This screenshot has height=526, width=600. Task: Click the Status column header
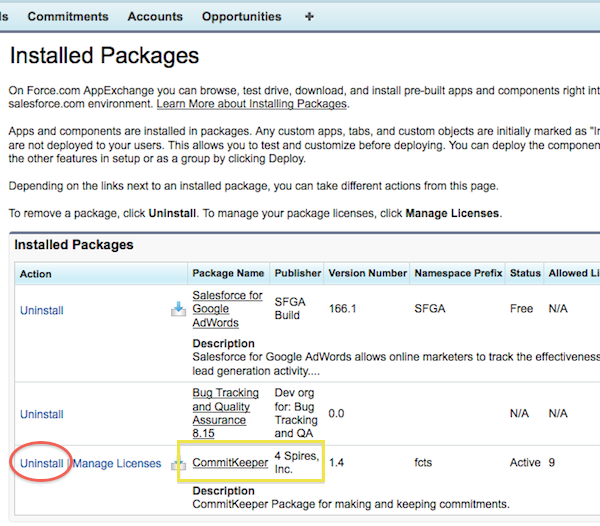click(525, 273)
